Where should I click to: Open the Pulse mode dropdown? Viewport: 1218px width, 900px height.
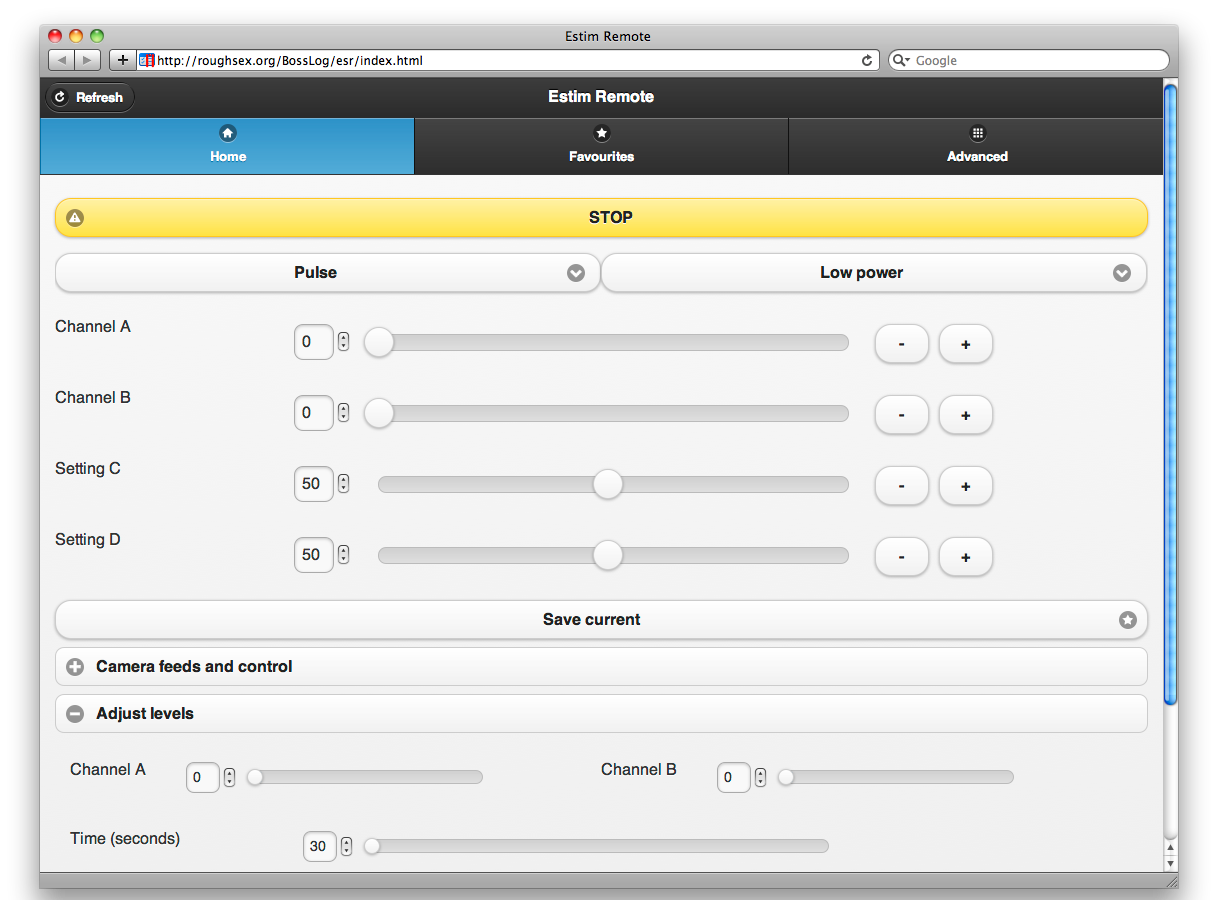(x=327, y=273)
